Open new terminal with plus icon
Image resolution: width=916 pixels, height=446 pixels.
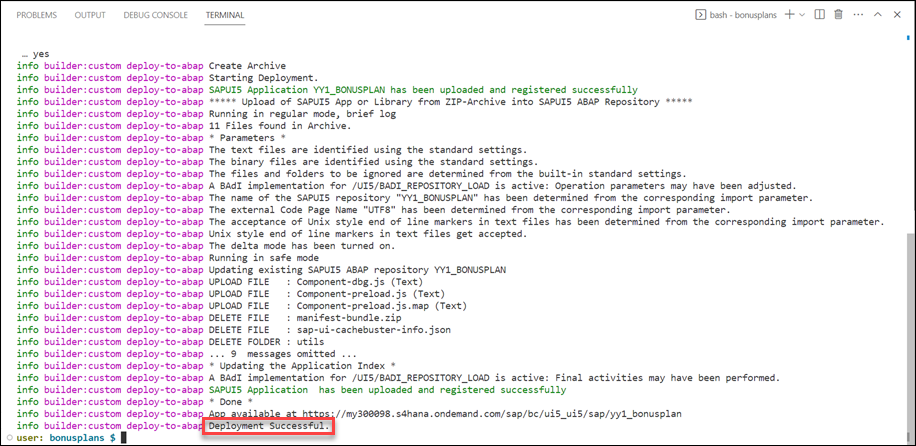(x=790, y=15)
